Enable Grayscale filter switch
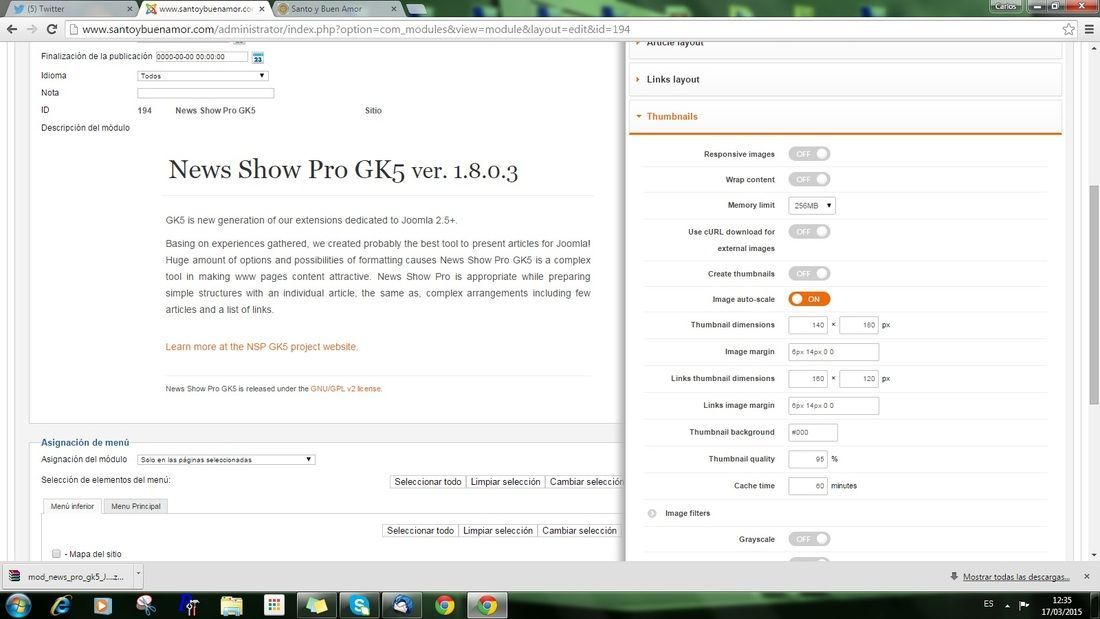Screen dimensions: 1100x619 point(809,539)
